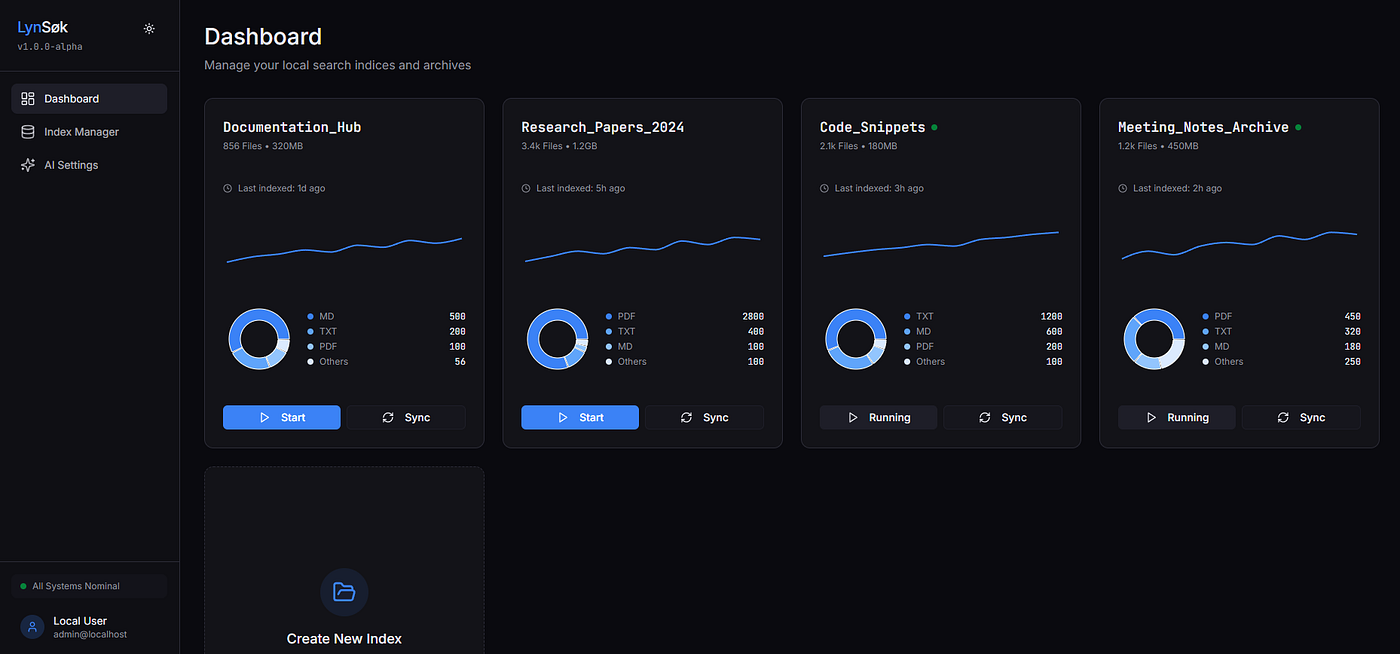
Task: Click the '3.4k Files • 1.2GB' text
Action: [x=559, y=146]
